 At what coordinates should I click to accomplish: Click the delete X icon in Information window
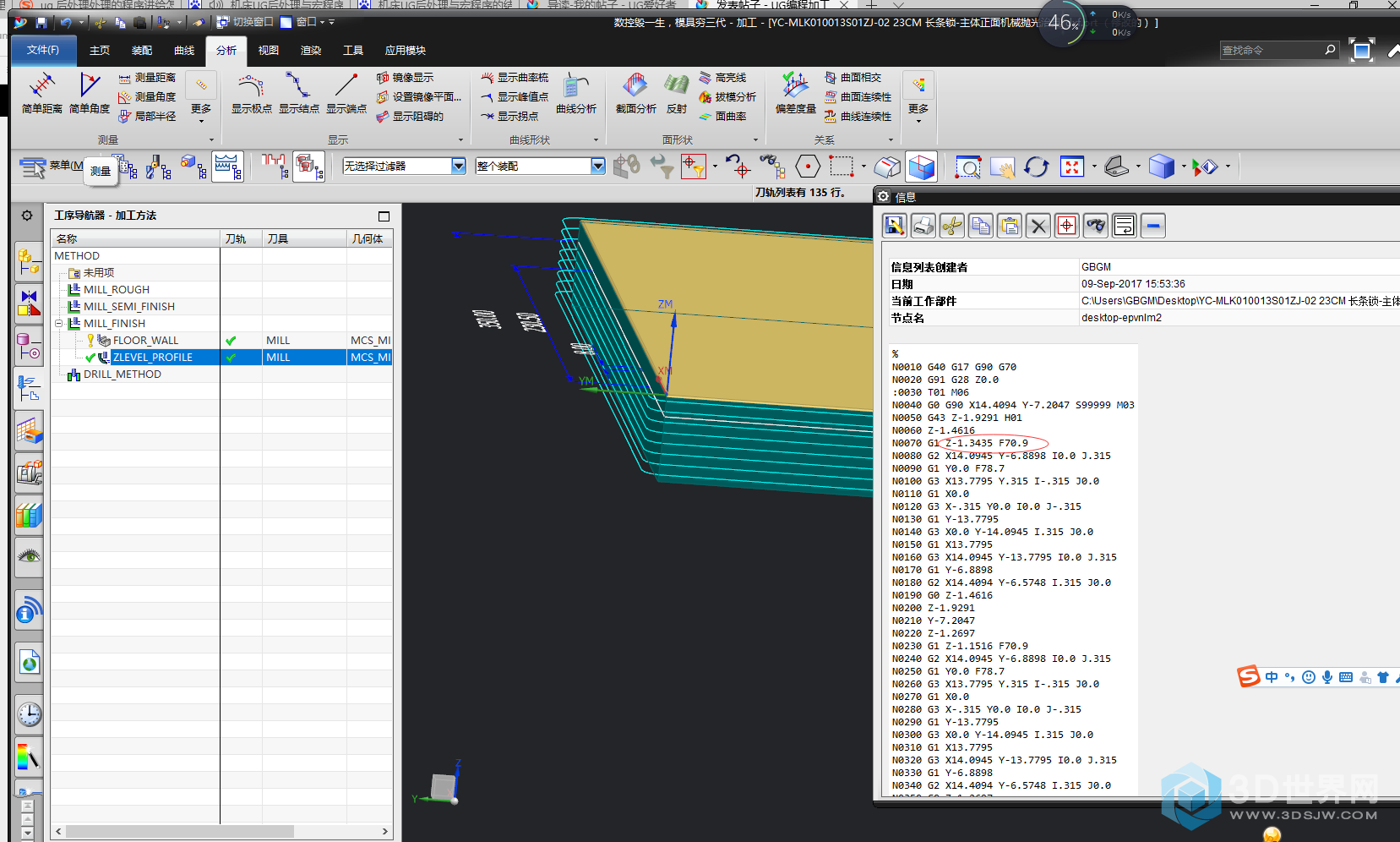click(x=1038, y=226)
